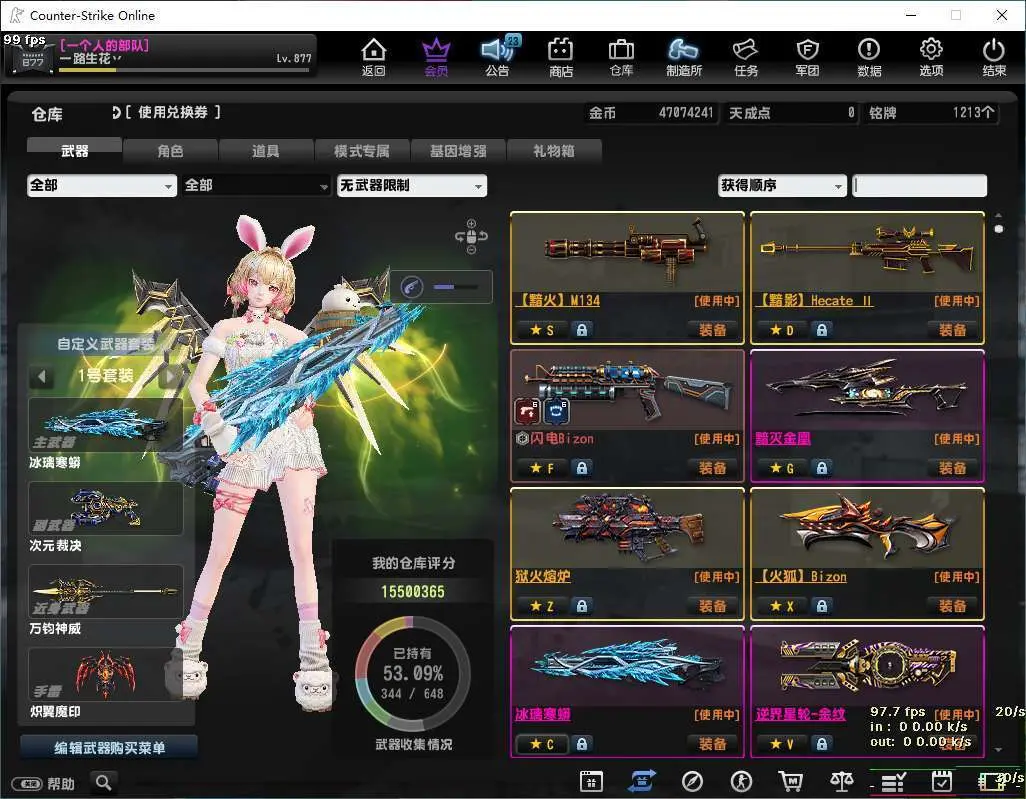This screenshot has height=799, width=1026.
Task: Click the lock icon on 黯灭金凰
Action: pos(821,468)
